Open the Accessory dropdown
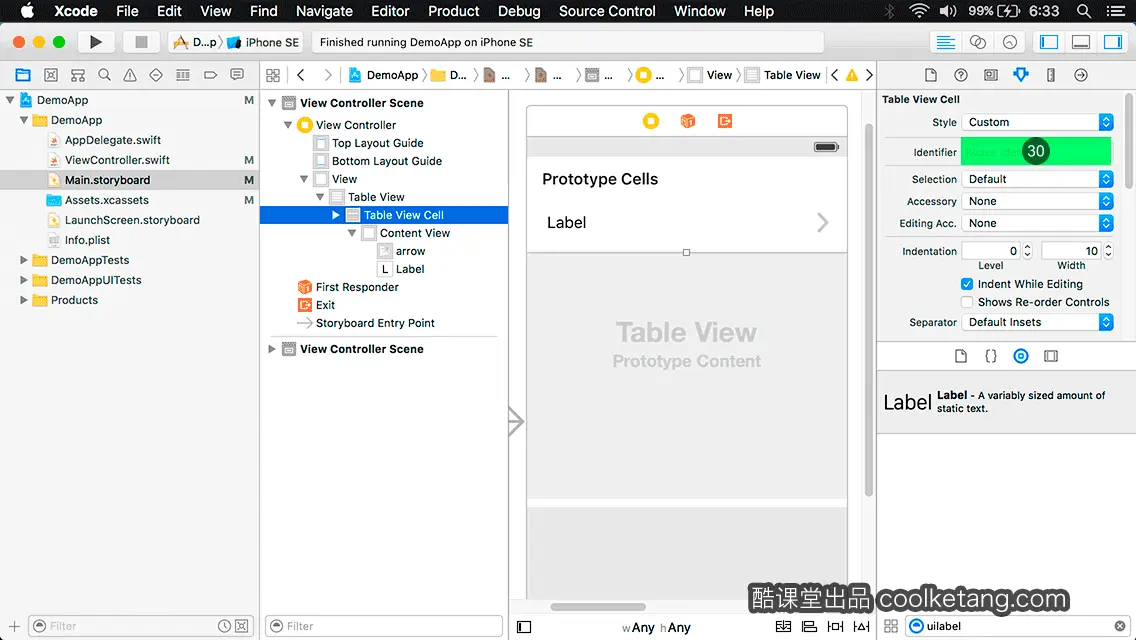The width and height of the screenshot is (1136, 640). [1037, 201]
